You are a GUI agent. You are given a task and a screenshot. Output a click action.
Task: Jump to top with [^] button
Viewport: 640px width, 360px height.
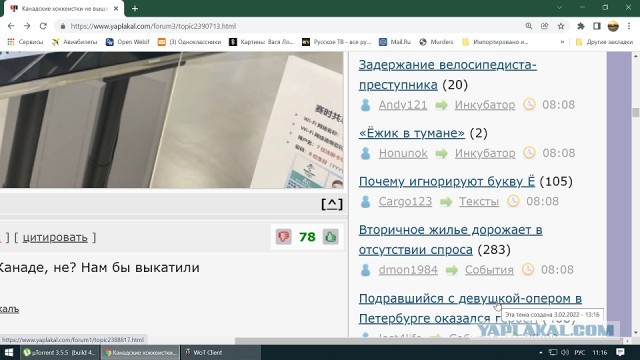pos(332,204)
